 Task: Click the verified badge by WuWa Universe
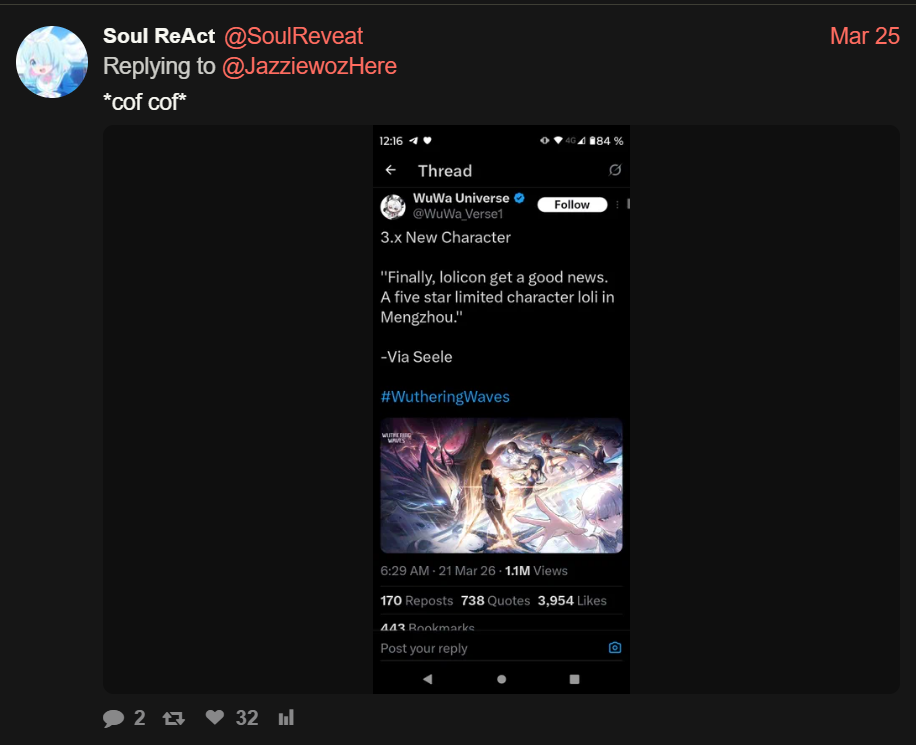click(520, 198)
